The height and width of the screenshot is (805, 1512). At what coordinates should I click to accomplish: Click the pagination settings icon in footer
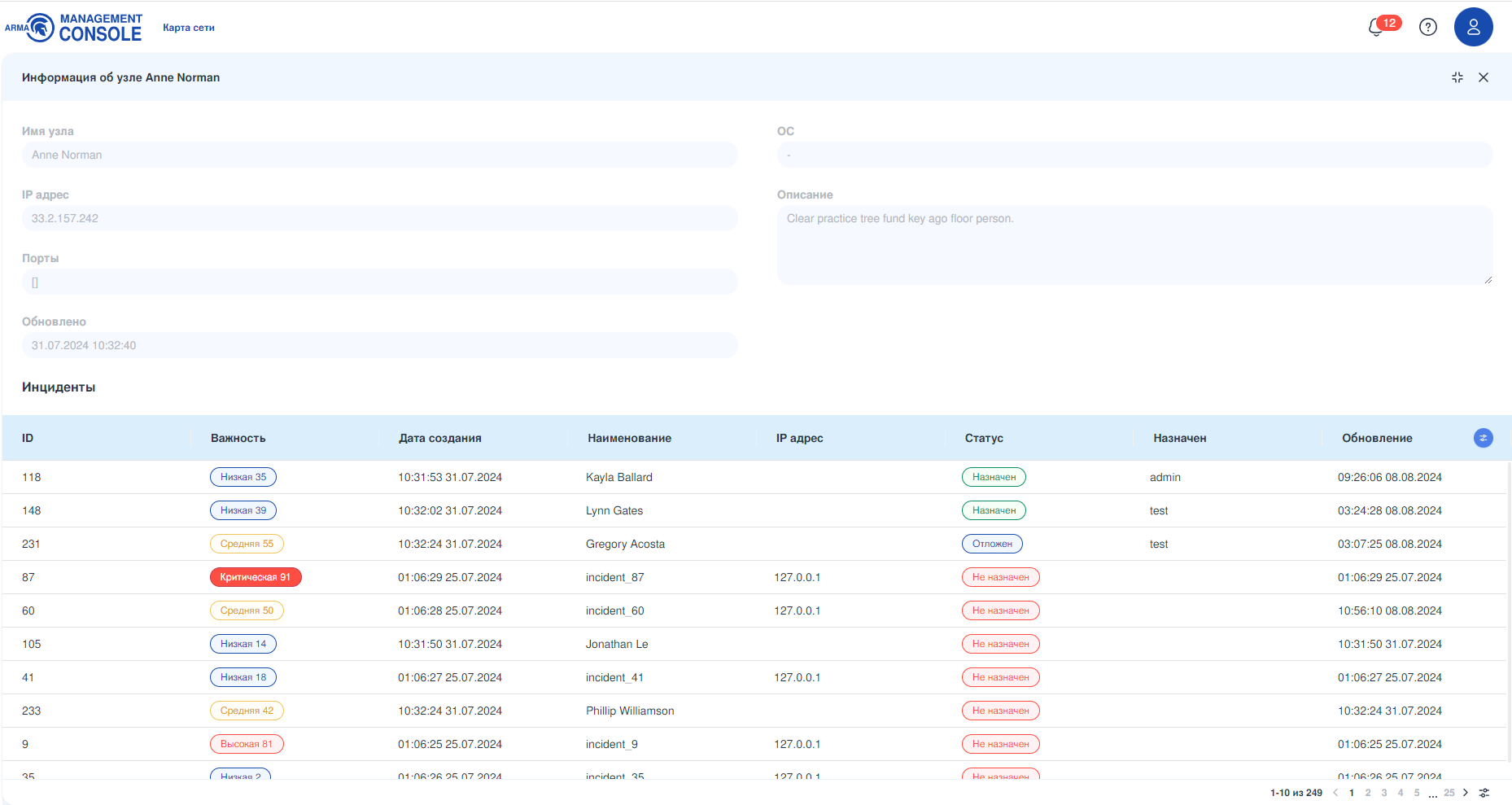(x=1484, y=793)
